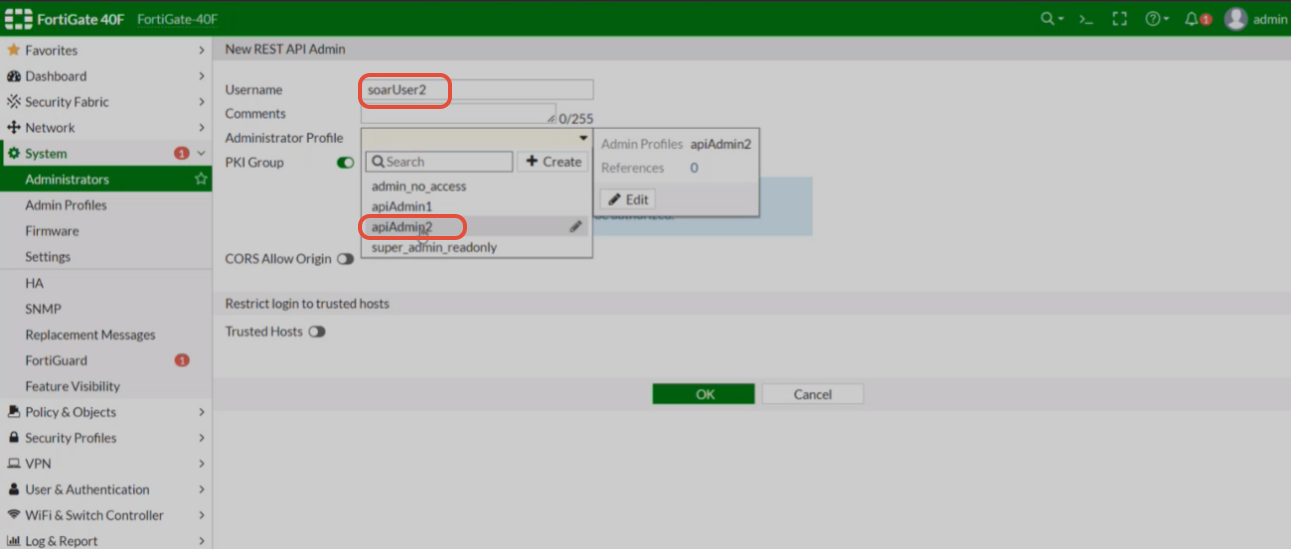
Task: Select super_admin_readonly profile
Action: point(477,247)
